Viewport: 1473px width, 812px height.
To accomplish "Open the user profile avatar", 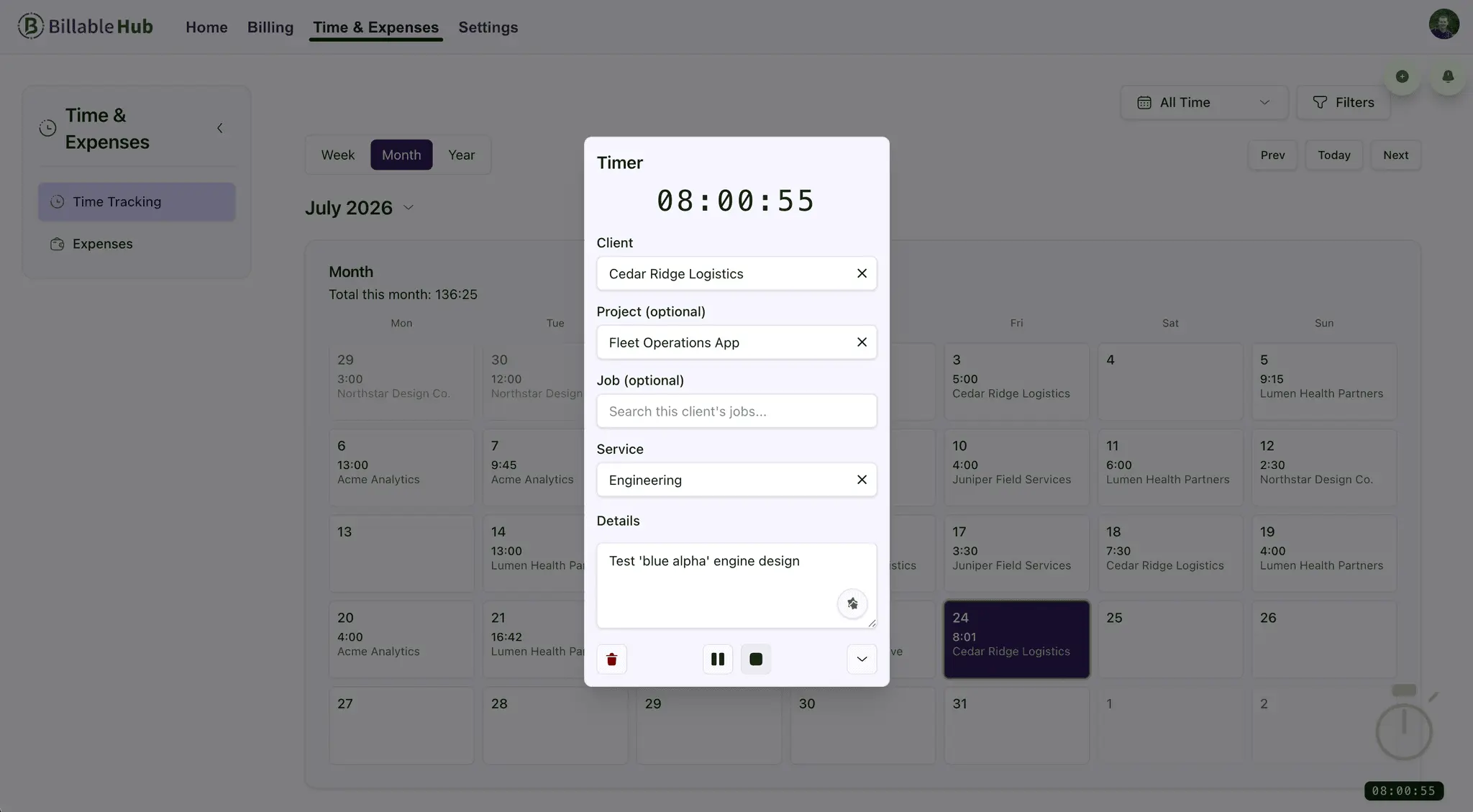I will pyautogui.click(x=1444, y=24).
